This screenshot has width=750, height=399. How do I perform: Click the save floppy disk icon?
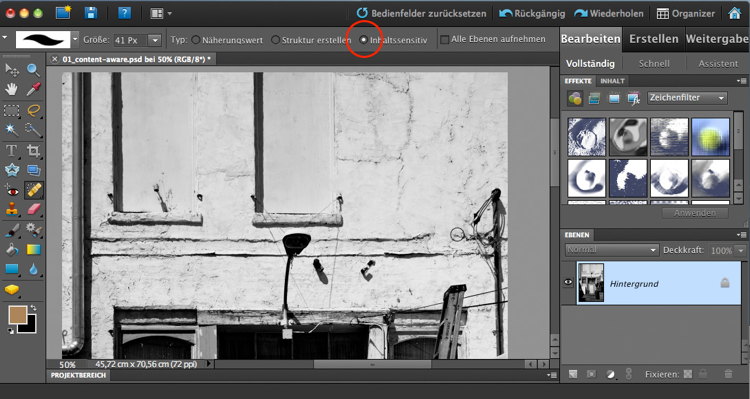pyautogui.click(x=90, y=13)
